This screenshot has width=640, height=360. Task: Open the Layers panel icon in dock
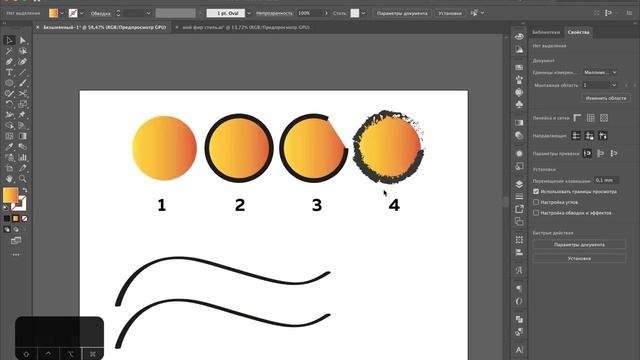(x=519, y=184)
